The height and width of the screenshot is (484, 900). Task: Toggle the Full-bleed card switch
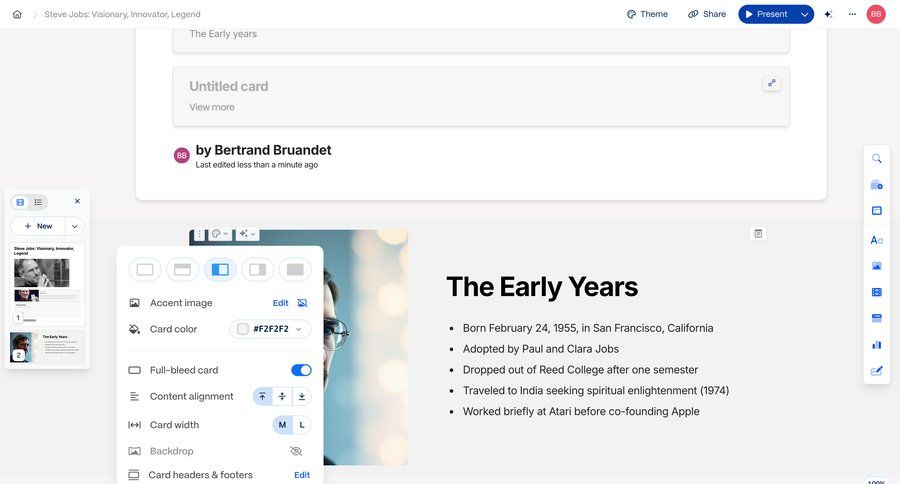click(301, 370)
